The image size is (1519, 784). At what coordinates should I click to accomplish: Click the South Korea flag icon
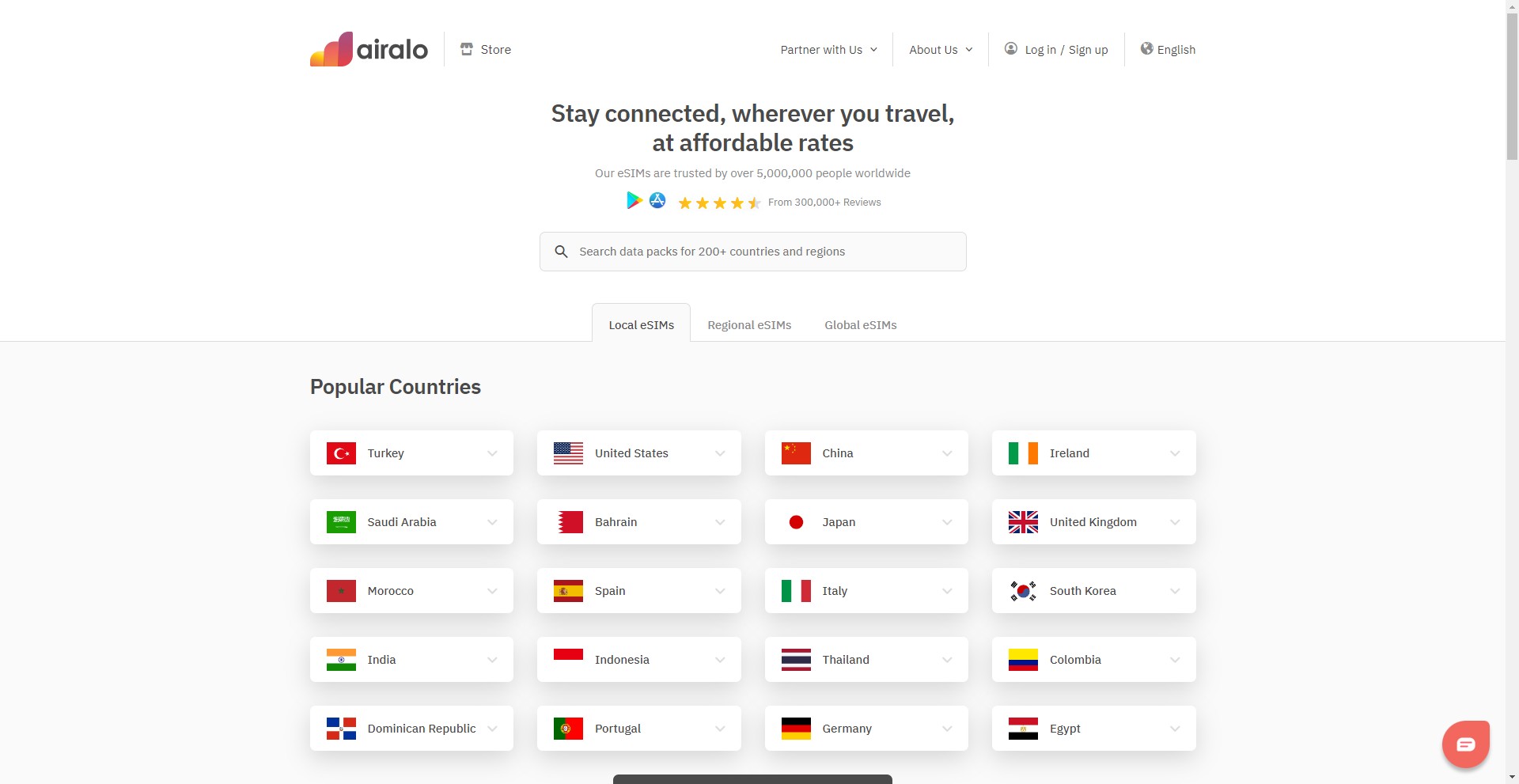[x=1023, y=591]
